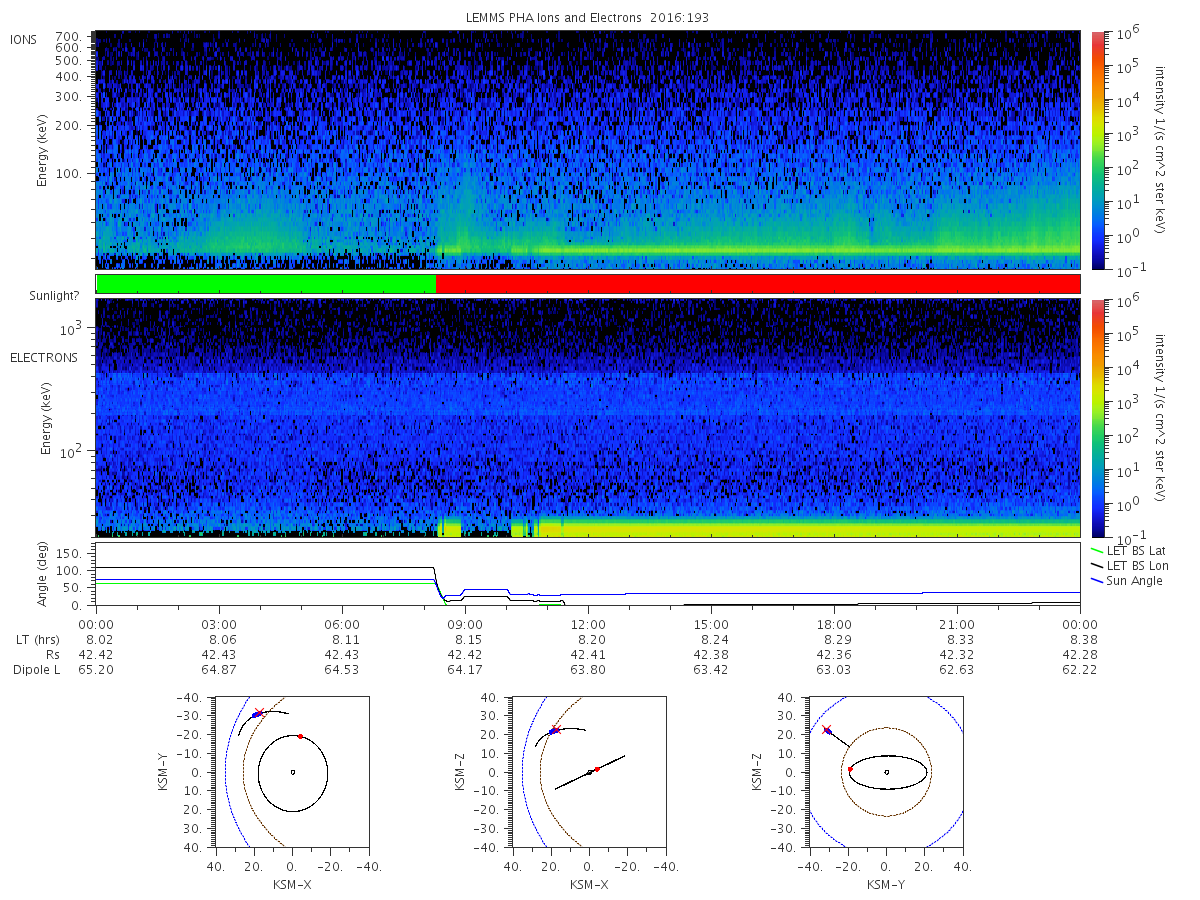Click the plot title 'LEMMS PHA Ions and Electrons 2016:193'
The width and height of the screenshot is (1200, 900).
point(588,17)
